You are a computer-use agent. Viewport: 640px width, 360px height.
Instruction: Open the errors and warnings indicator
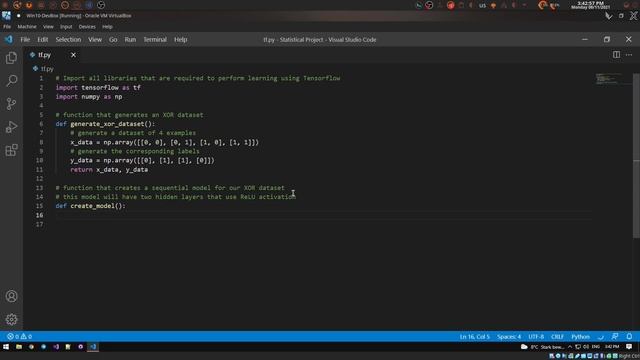[19, 337]
